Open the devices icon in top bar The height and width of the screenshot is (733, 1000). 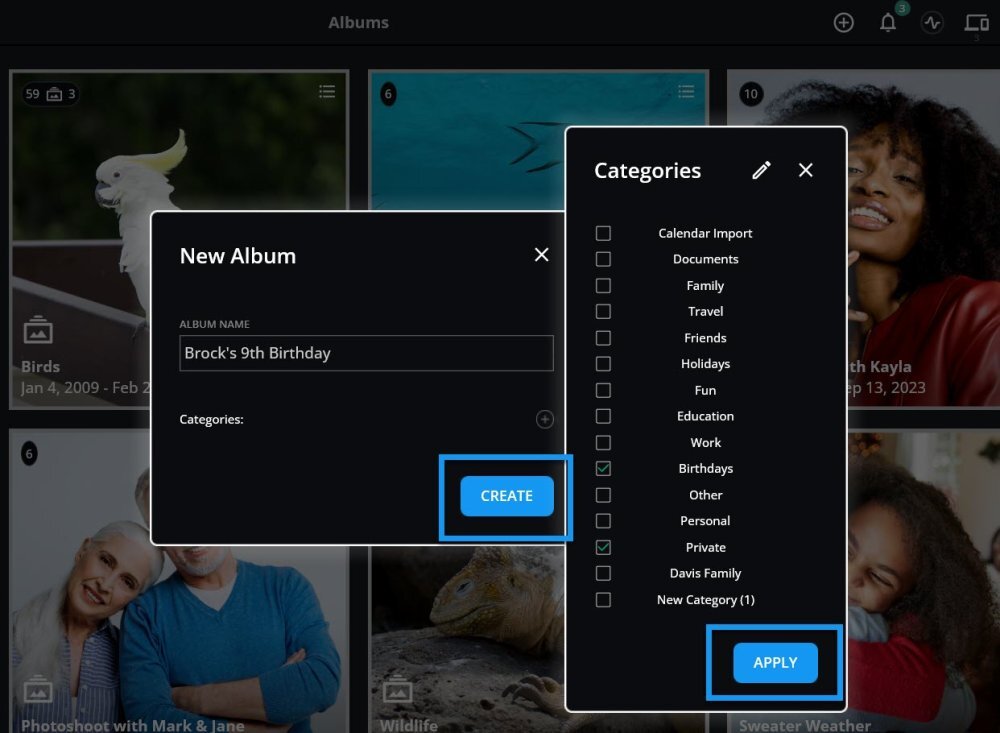pyautogui.click(x=976, y=23)
